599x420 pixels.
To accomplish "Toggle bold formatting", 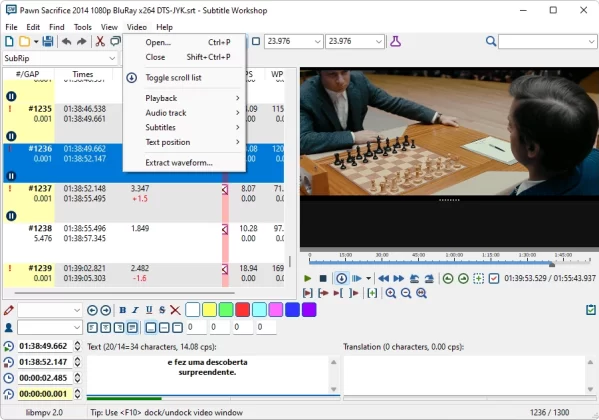I will coord(122,310).
